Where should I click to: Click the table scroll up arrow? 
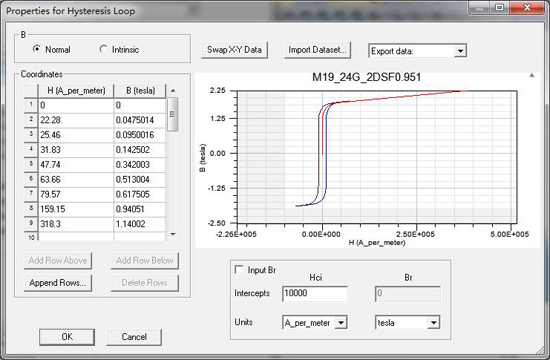point(173,91)
